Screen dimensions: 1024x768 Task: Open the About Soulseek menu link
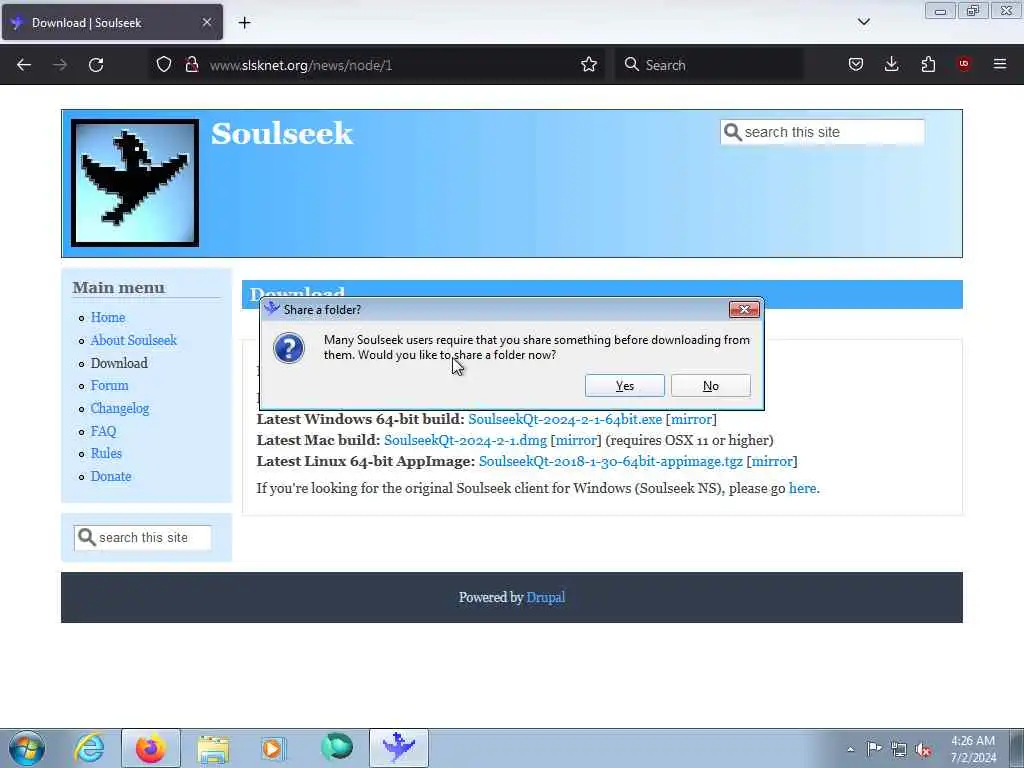click(x=134, y=340)
